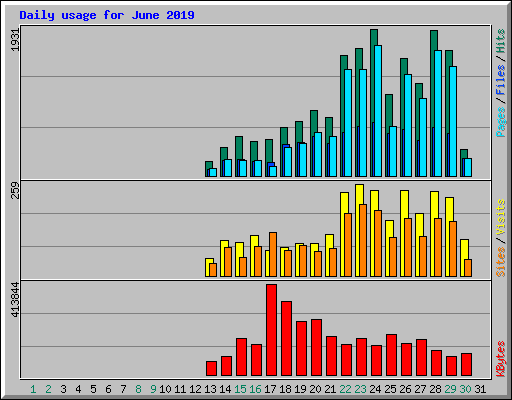Click the red KBytes bar for day 13
The width and height of the screenshot is (512, 400).
point(211,369)
